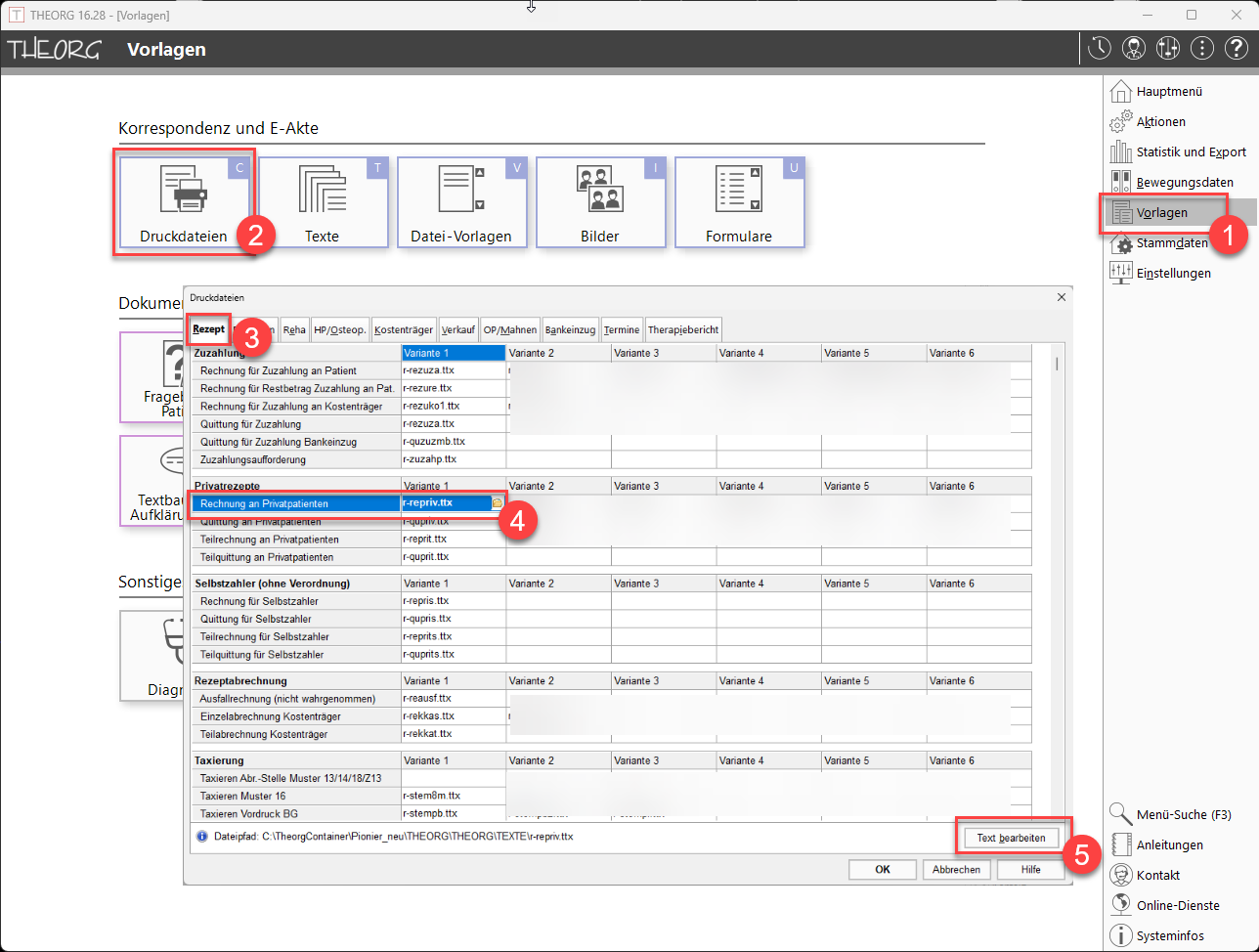
Task: Click the sliders settings icon in header
Action: click(1167, 49)
